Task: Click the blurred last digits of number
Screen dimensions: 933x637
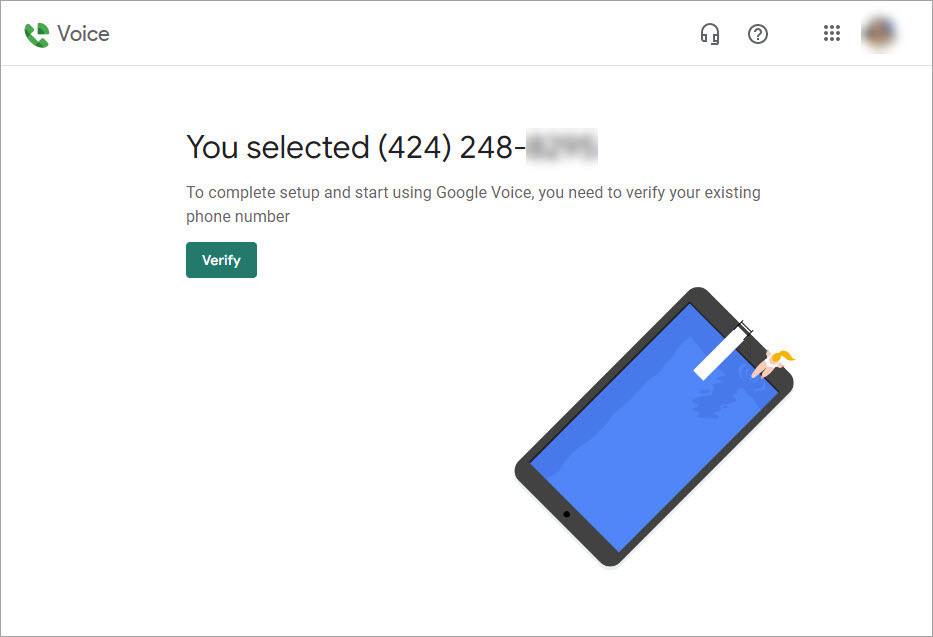Action: 562,147
